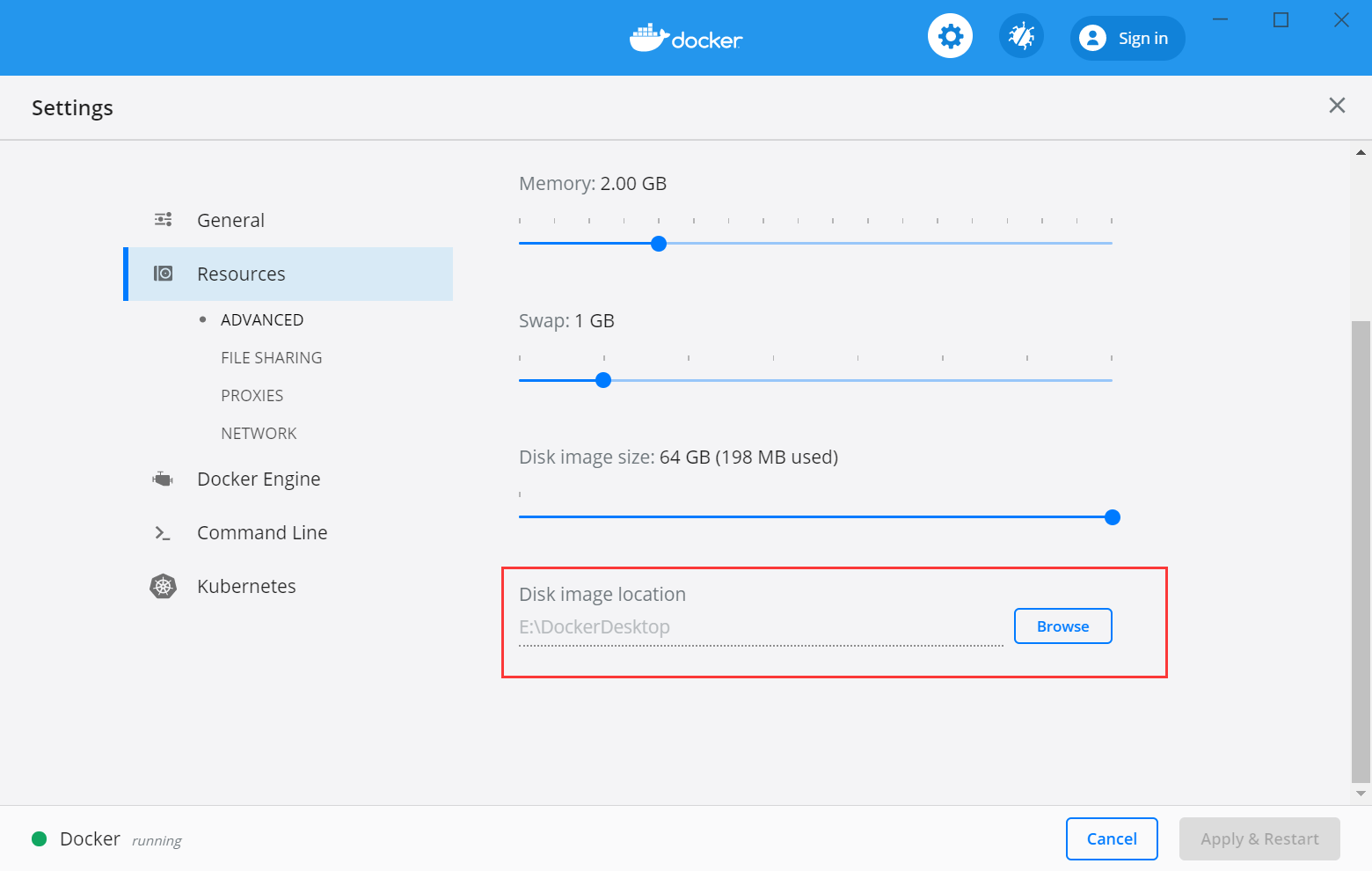Select the Advanced subsection
Viewport: 1372px width, 871px height.
(x=262, y=319)
